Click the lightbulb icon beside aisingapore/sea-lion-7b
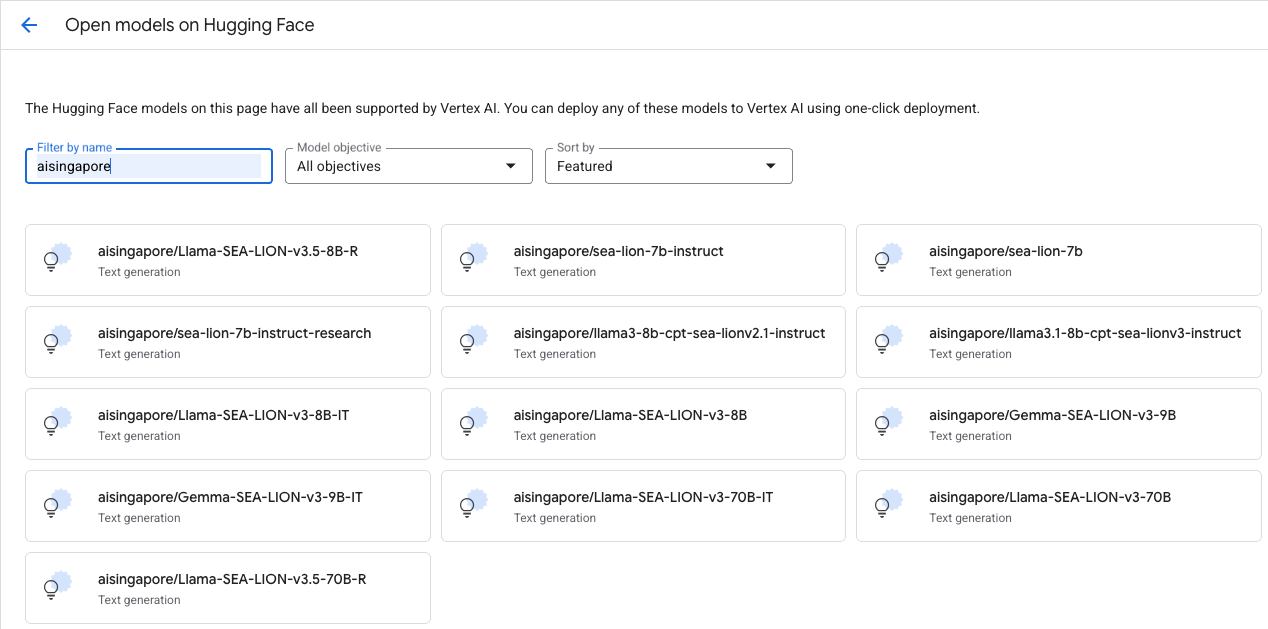This screenshot has width=1268, height=629. (x=883, y=260)
